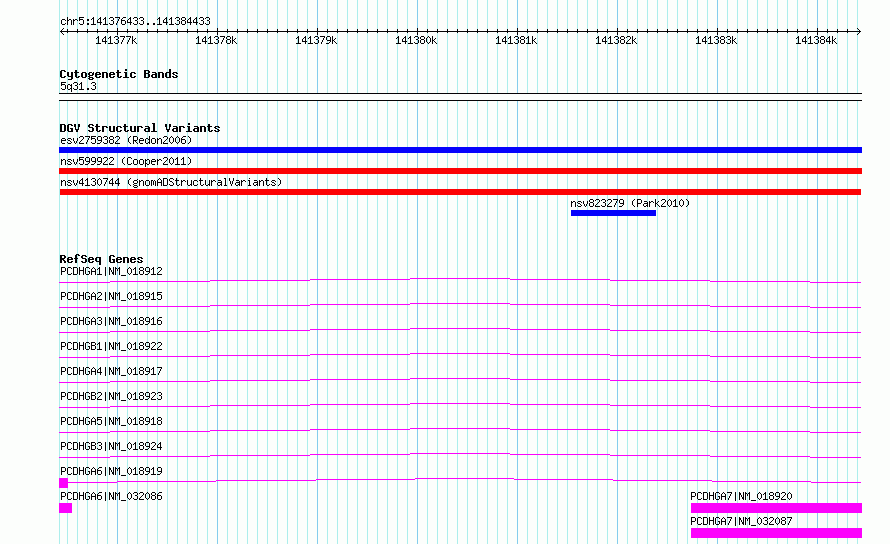Open PCDHGA6|NM_018919 gene label
Screen dimensions: 890x544
111,471
